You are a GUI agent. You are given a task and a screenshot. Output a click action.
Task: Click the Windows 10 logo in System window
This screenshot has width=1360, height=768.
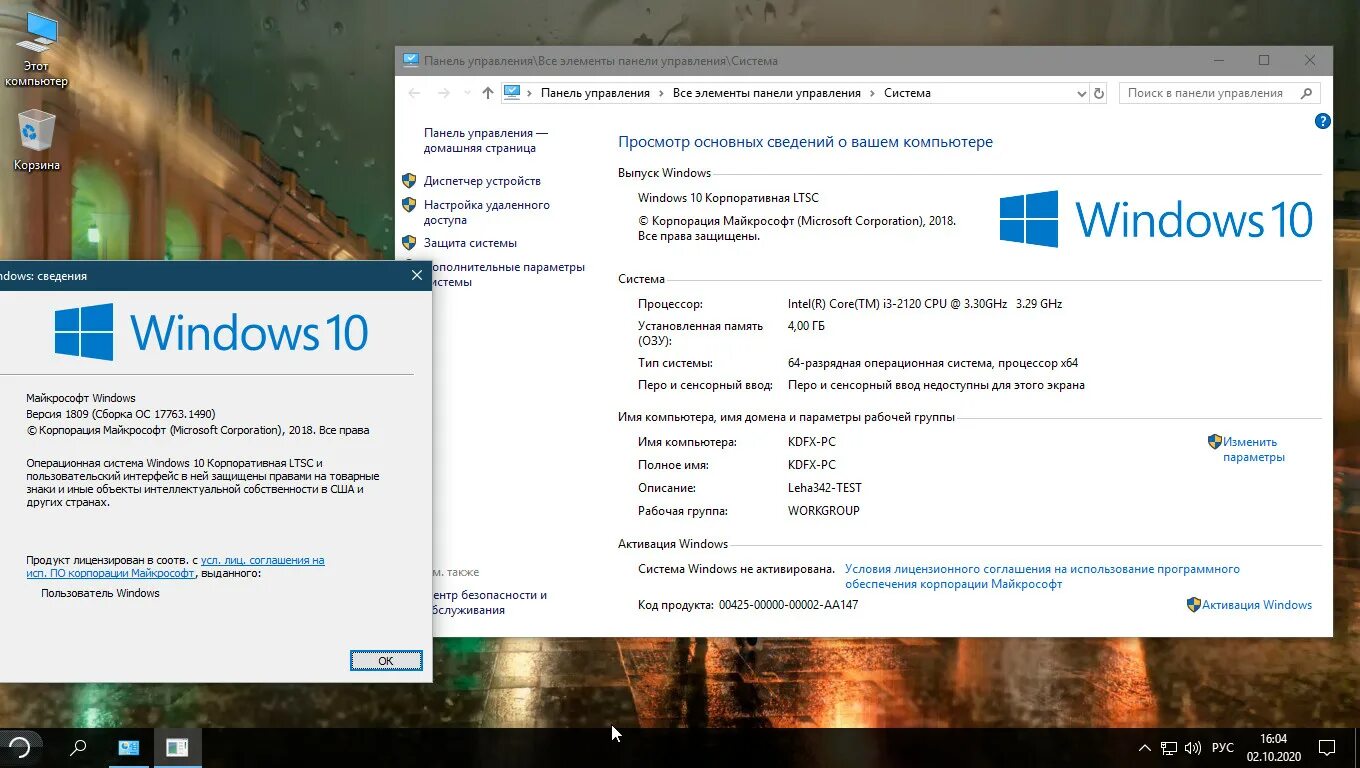tap(1156, 219)
